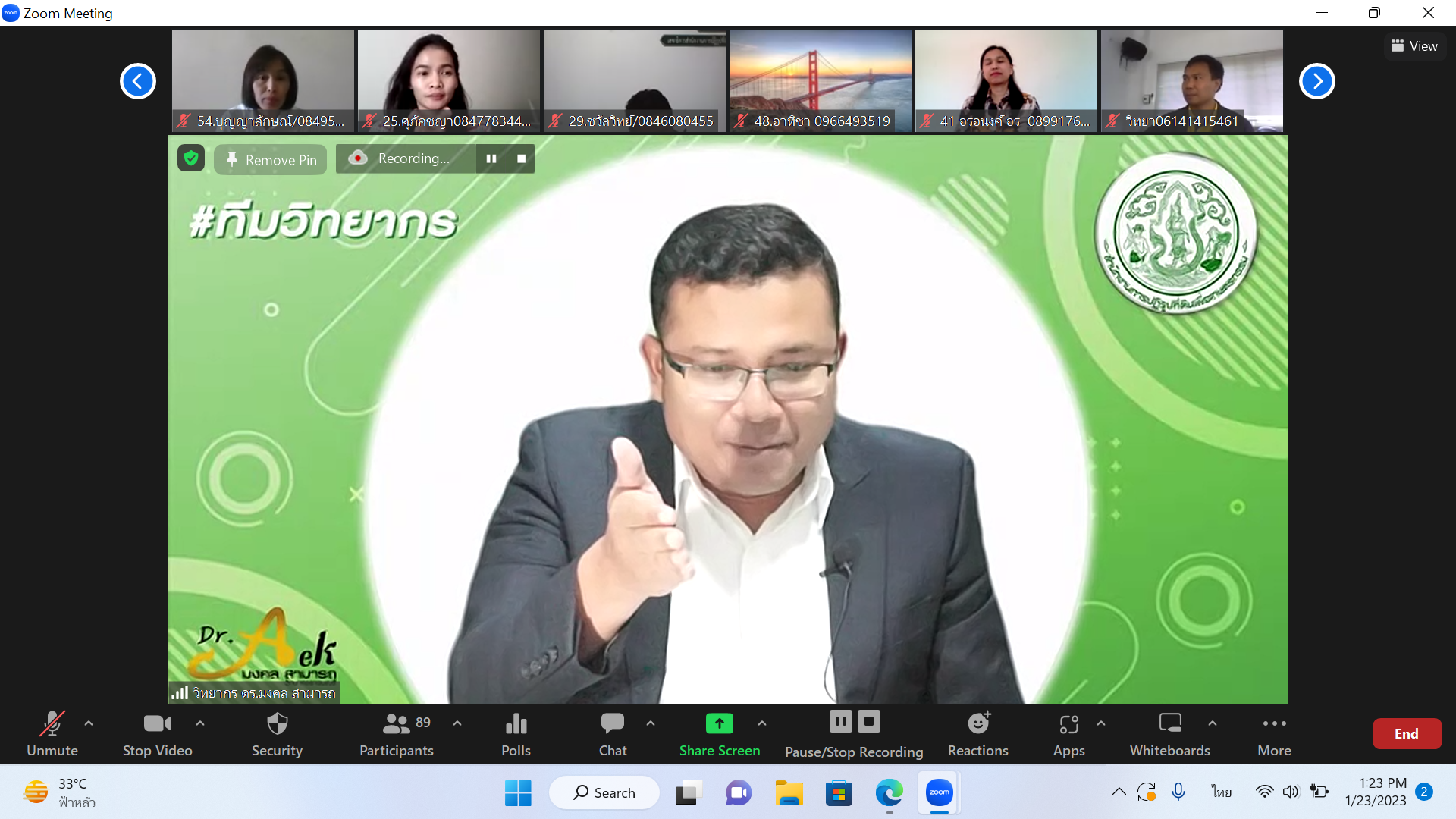The height and width of the screenshot is (819, 1456).
Task: Select thumbnail of 54.บุญญาลักษณ์
Action: pos(263,80)
